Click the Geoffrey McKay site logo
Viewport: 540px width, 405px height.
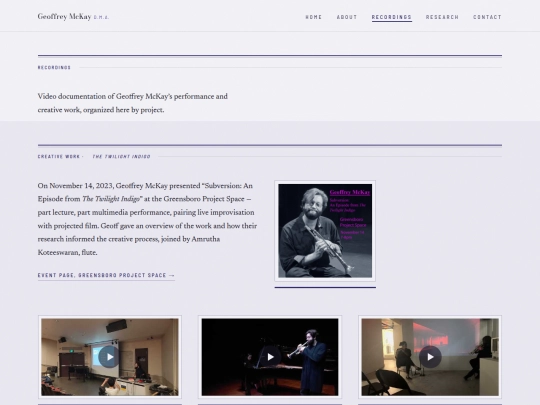click(x=73, y=17)
